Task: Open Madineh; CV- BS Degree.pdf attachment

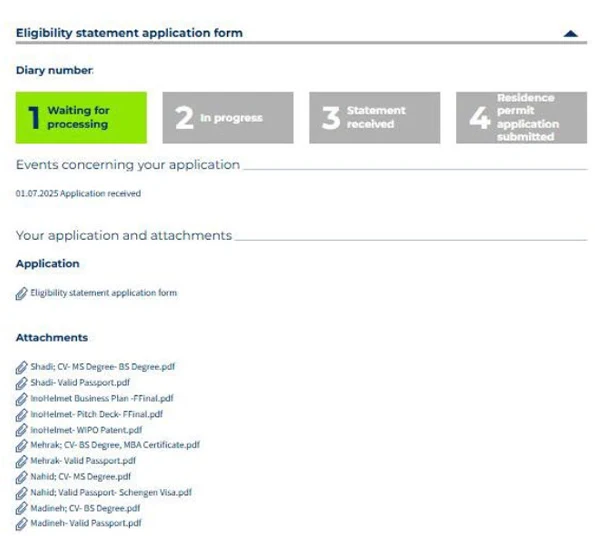Action: tap(85, 508)
